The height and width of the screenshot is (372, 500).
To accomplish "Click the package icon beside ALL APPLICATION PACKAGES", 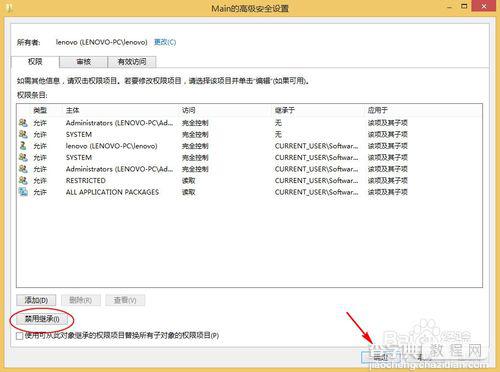I will (23, 192).
